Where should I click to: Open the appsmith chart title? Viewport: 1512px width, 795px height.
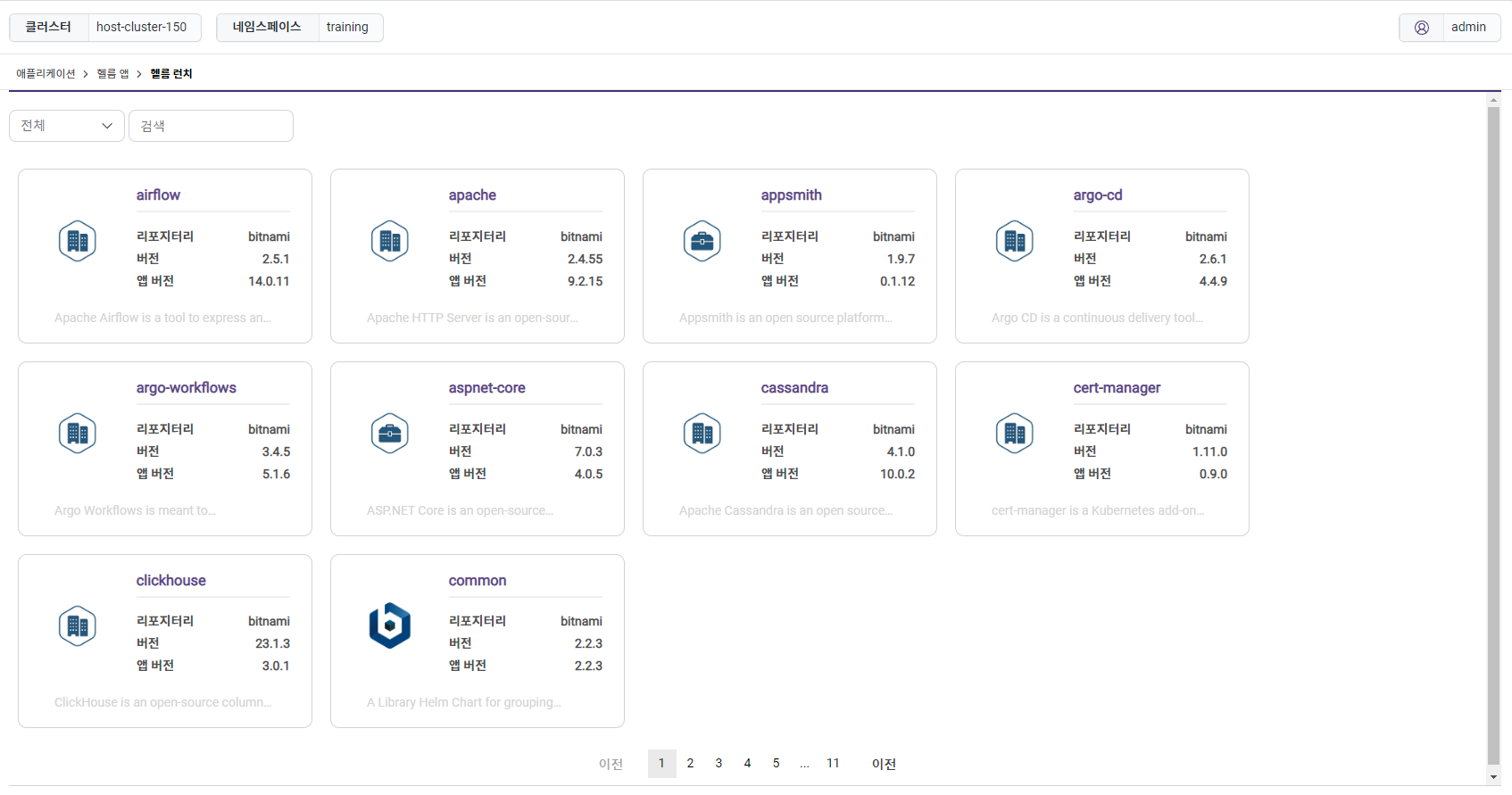click(x=791, y=195)
